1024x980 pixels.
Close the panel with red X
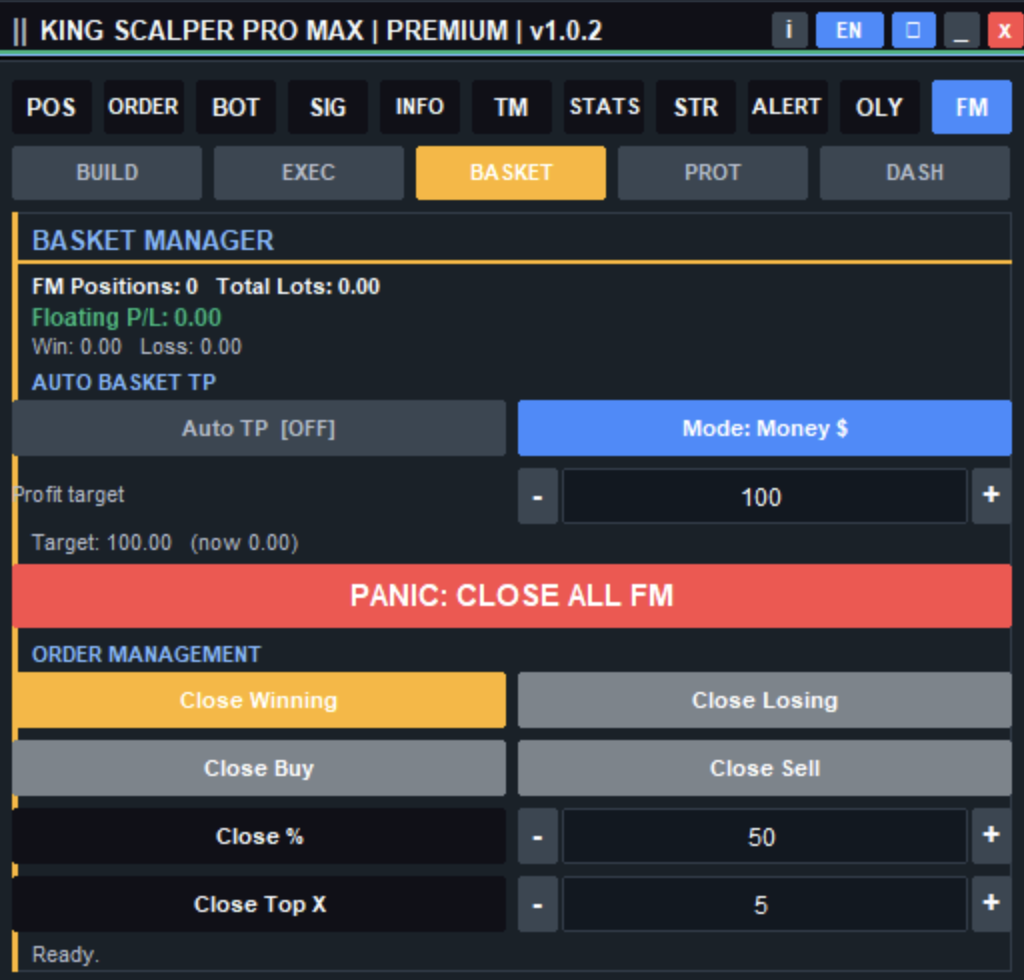pyautogui.click(x=1004, y=30)
